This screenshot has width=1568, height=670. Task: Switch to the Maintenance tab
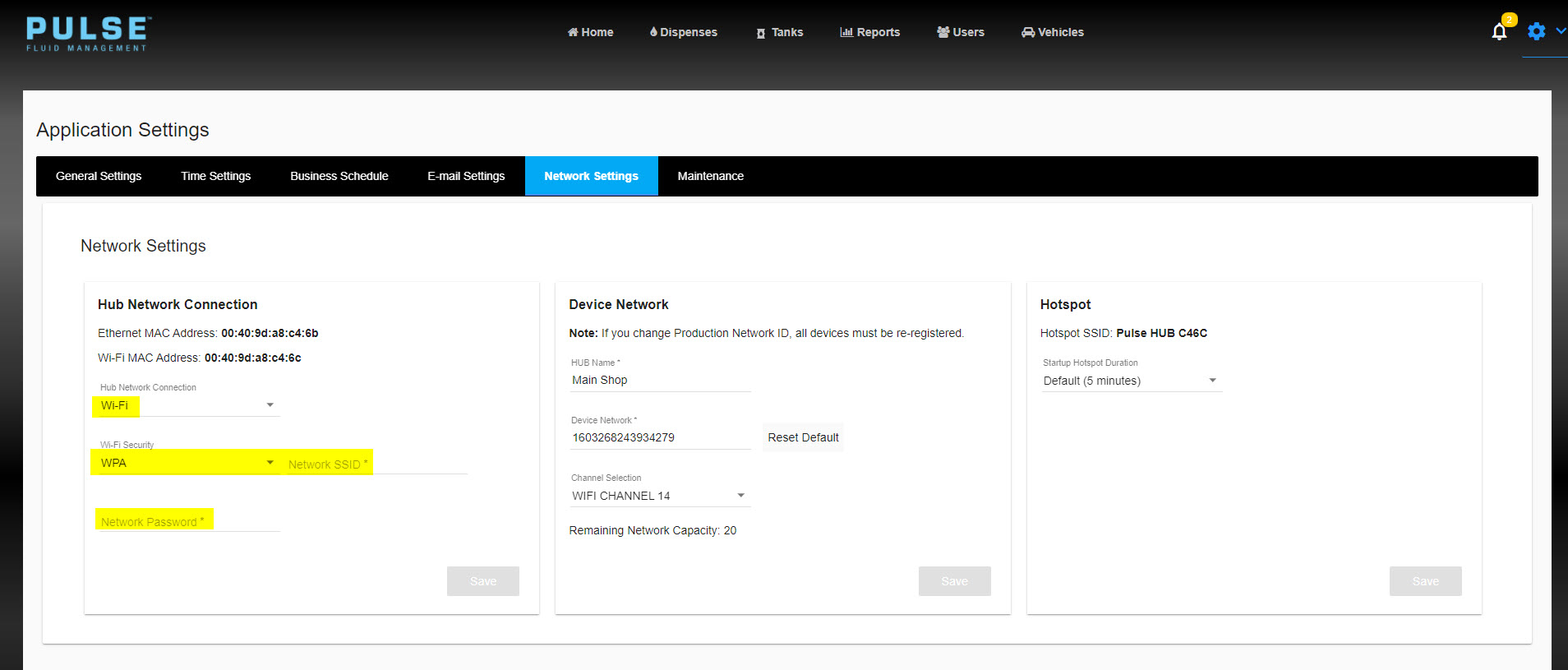click(710, 176)
